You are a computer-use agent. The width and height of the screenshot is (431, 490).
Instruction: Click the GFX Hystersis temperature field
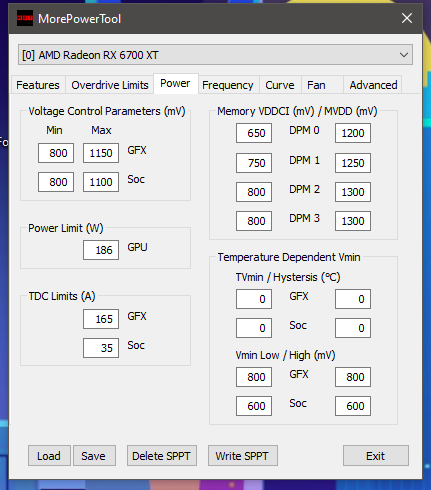coord(353,299)
